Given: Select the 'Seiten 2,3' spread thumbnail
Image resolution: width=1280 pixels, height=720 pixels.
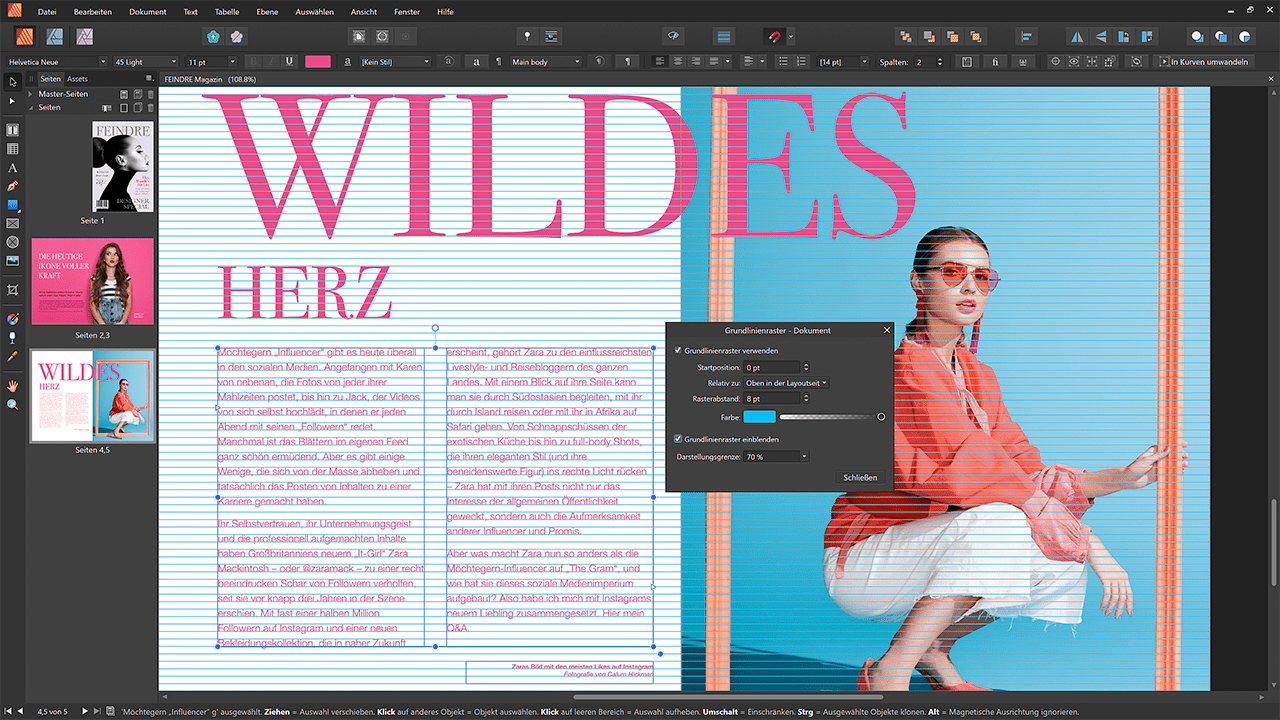Looking at the screenshot, I should click(x=93, y=281).
